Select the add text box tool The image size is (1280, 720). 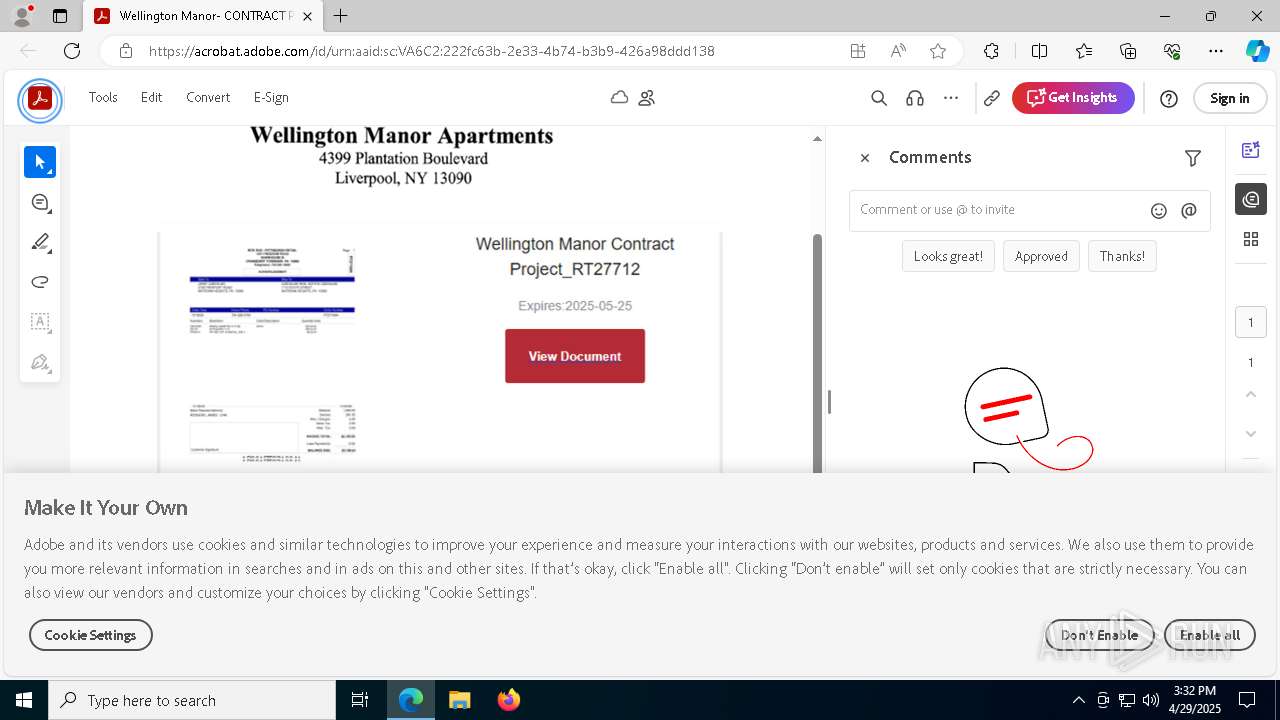[40, 322]
